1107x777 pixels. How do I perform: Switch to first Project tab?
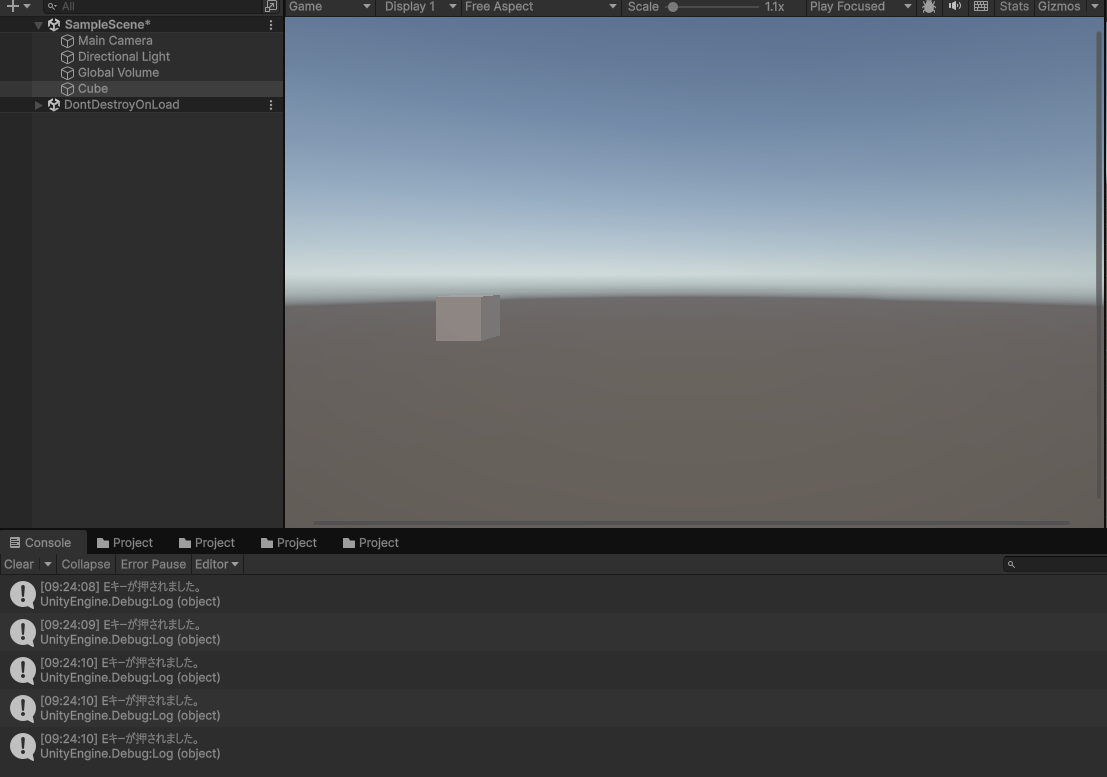point(125,543)
